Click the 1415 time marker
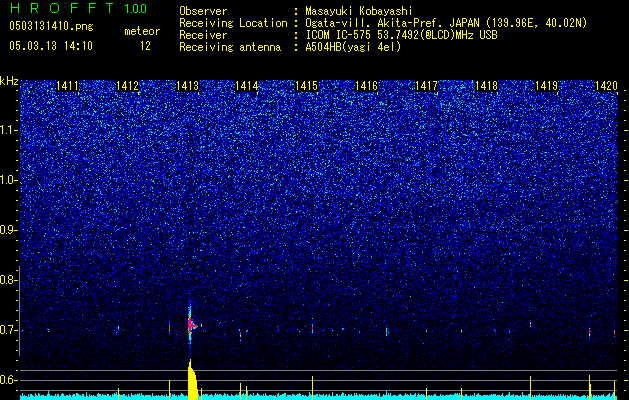Image resolution: width=629 pixels, height=400 pixels. coord(306,86)
